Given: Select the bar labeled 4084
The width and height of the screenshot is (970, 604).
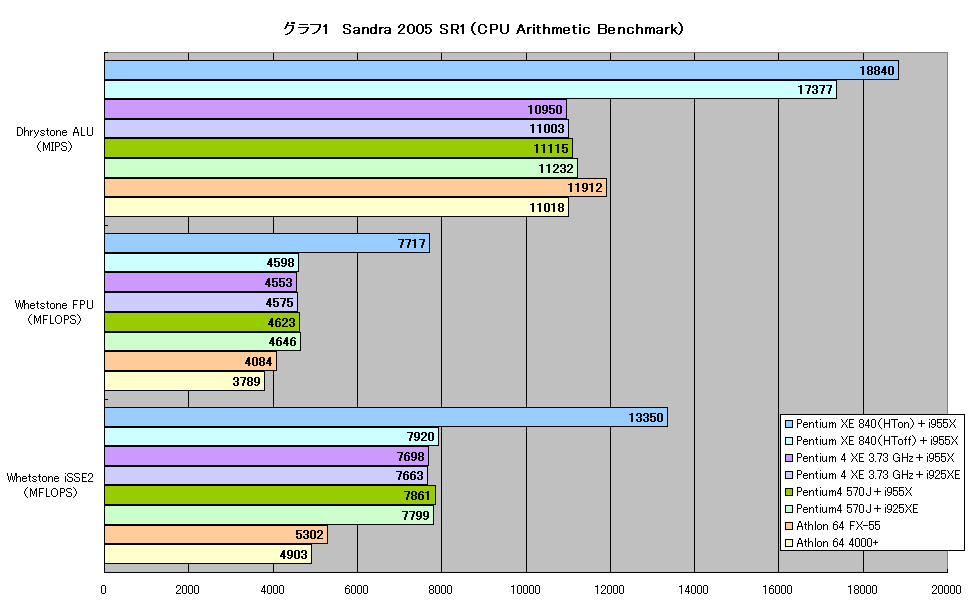Looking at the screenshot, I should [x=191, y=361].
